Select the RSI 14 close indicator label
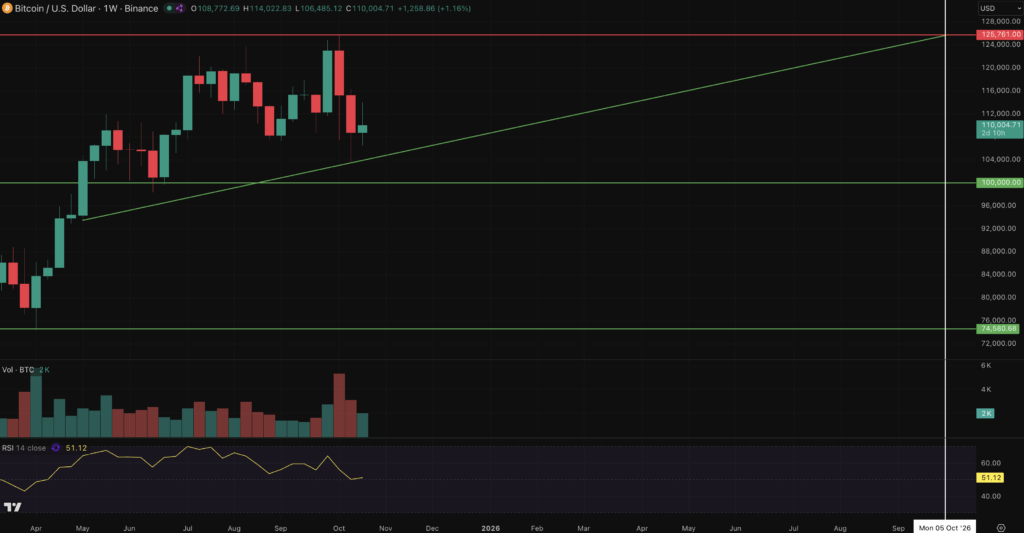This screenshot has height=533, width=1024. coord(24,448)
